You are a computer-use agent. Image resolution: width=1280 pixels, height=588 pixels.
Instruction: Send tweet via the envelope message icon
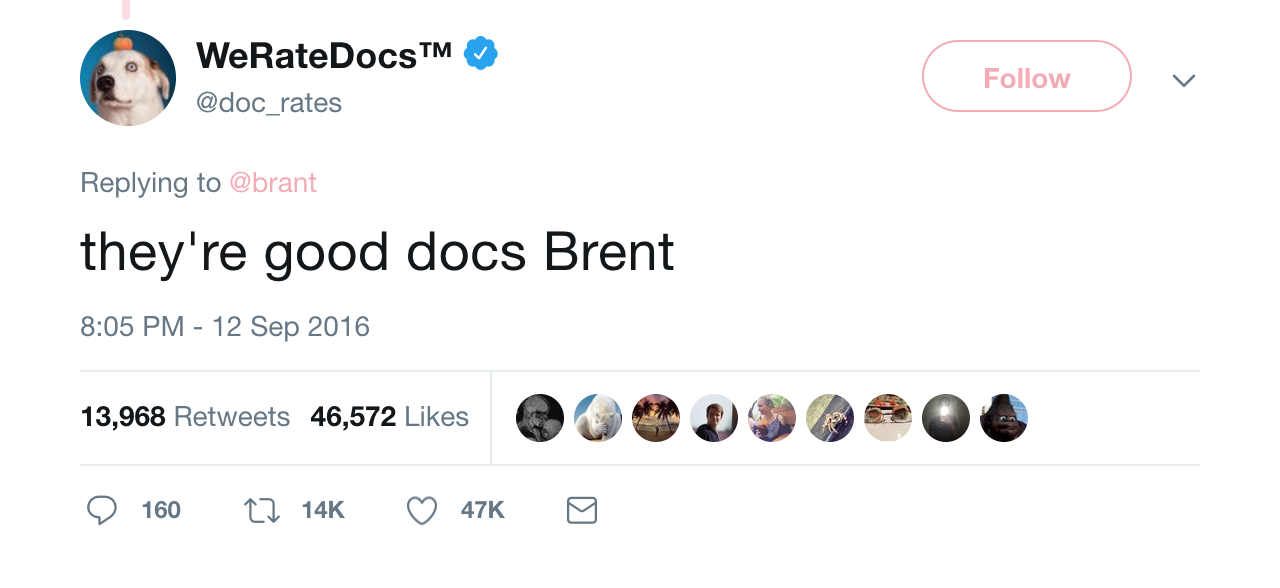581,510
